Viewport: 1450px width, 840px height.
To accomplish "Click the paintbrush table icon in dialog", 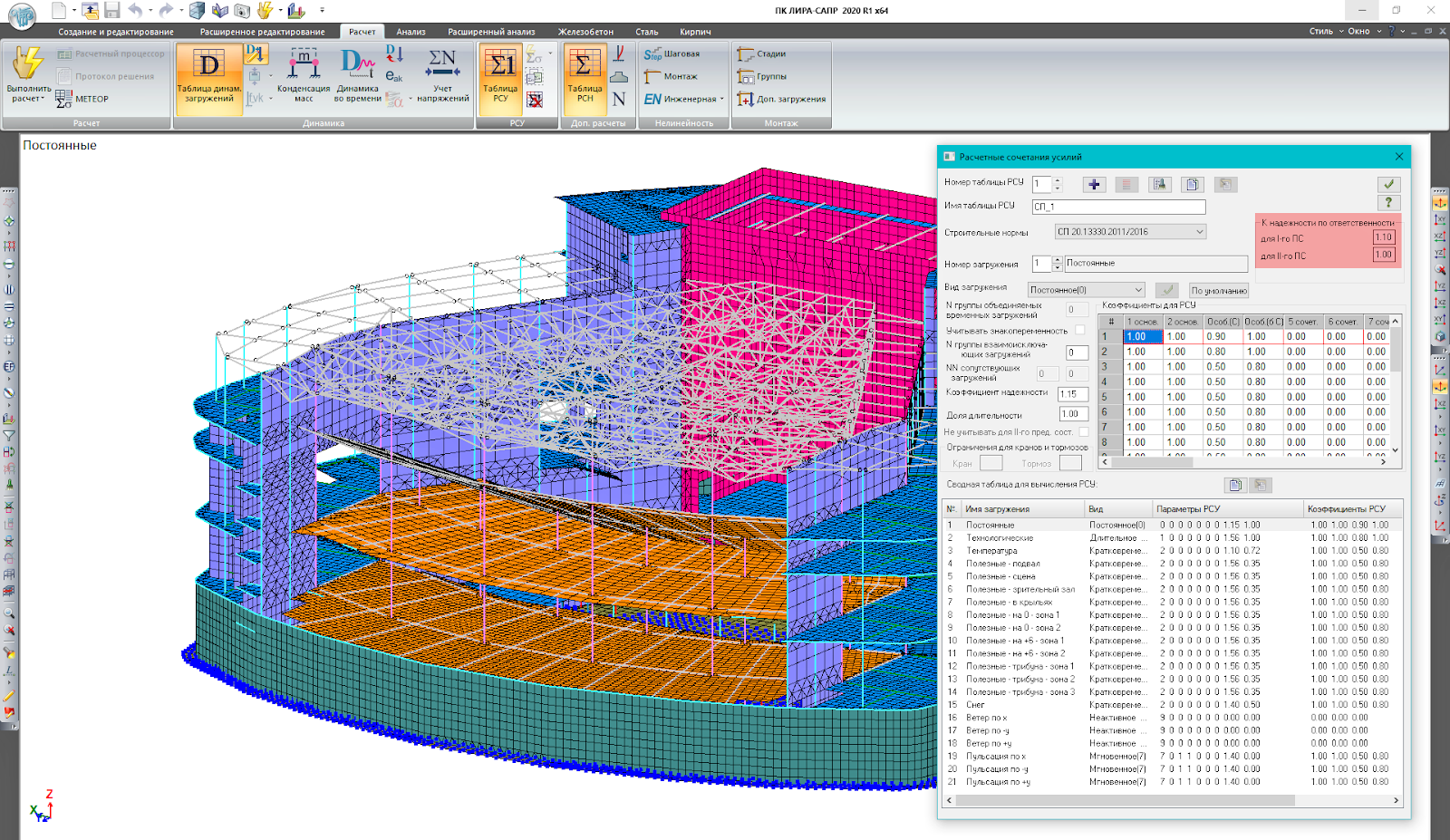I will point(1160,184).
